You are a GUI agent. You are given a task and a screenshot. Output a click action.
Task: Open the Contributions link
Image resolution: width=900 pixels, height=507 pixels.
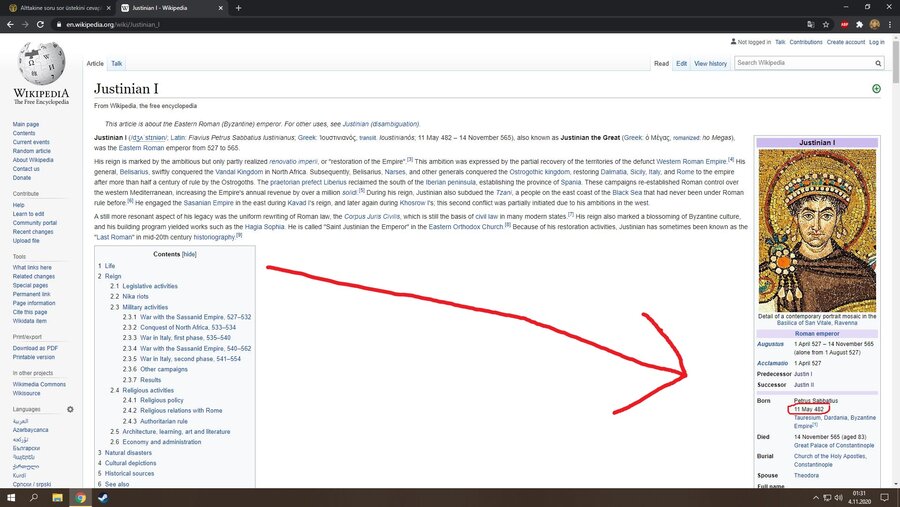805,42
